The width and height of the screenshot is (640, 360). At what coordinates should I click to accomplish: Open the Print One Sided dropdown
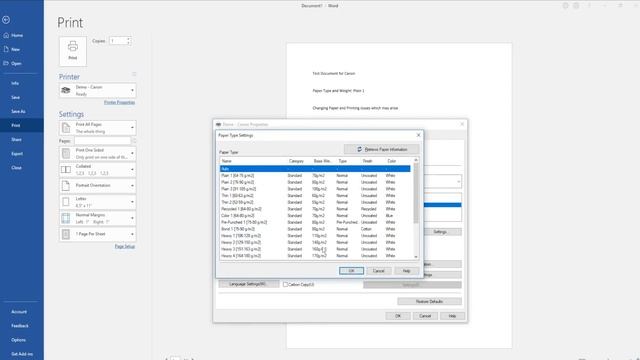click(98, 153)
